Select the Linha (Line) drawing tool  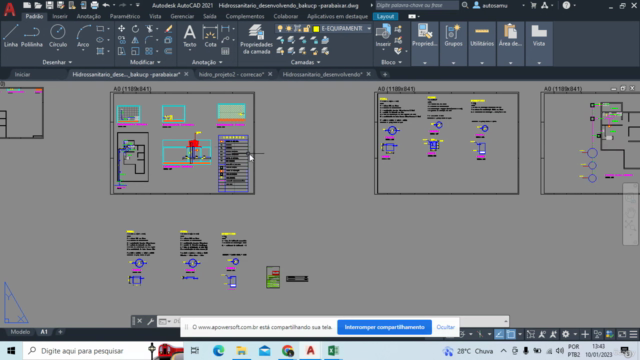(11, 36)
